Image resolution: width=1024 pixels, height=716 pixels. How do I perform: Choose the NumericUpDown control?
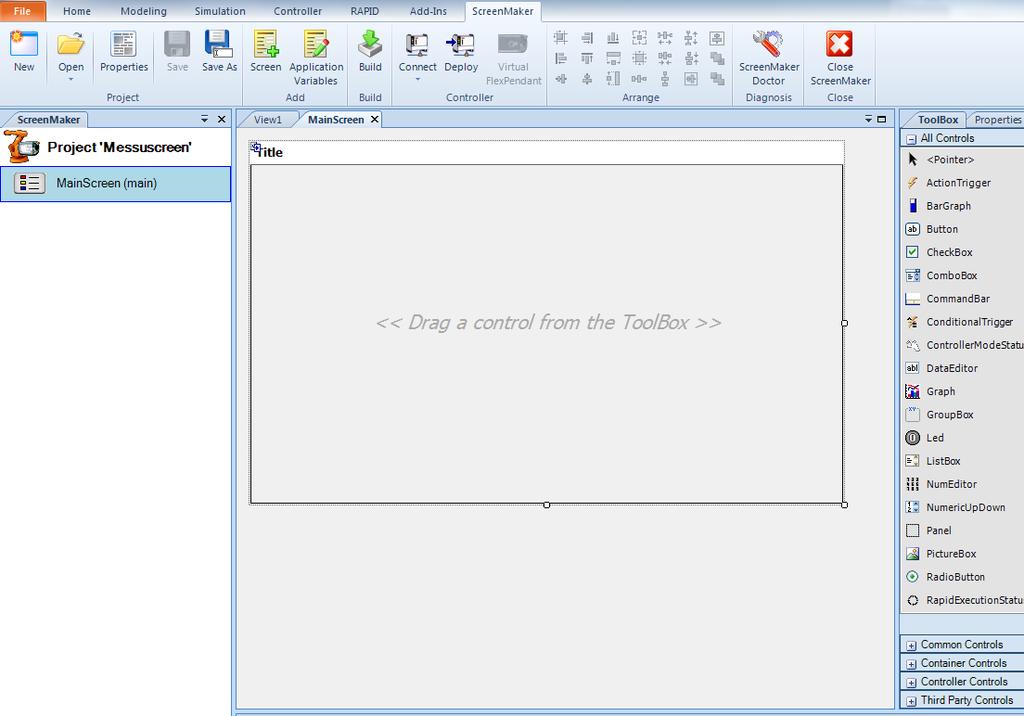[965, 508]
